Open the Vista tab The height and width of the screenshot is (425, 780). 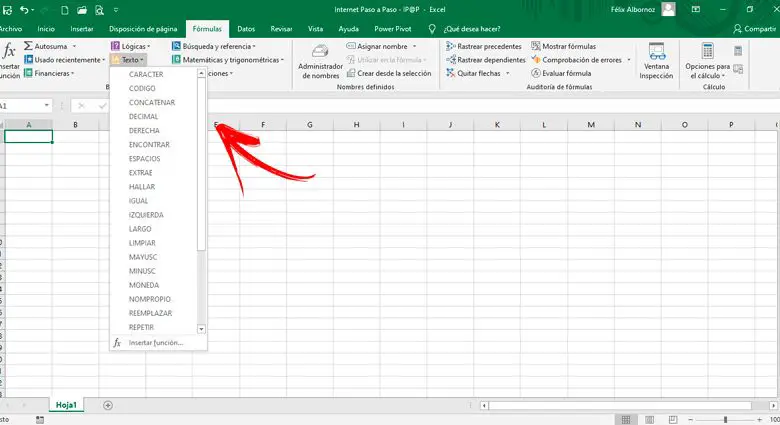click(315, 29)
